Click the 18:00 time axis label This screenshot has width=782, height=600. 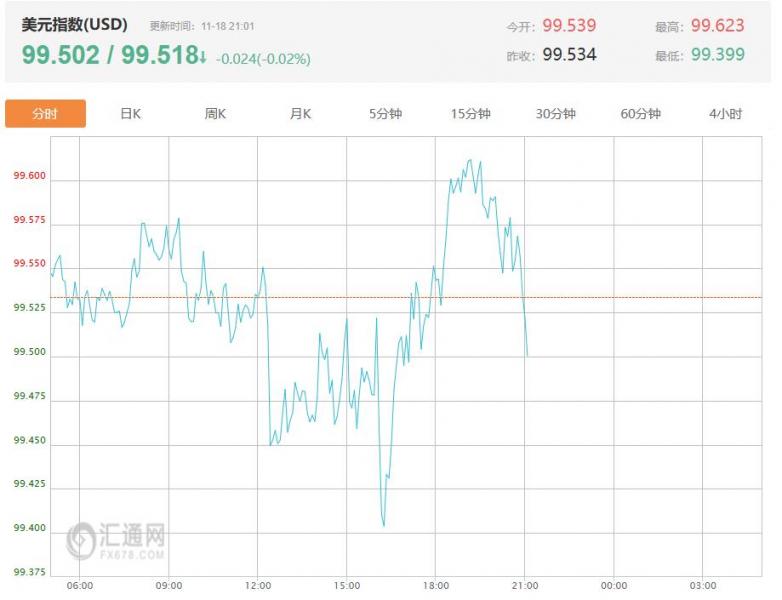point(436,585)
